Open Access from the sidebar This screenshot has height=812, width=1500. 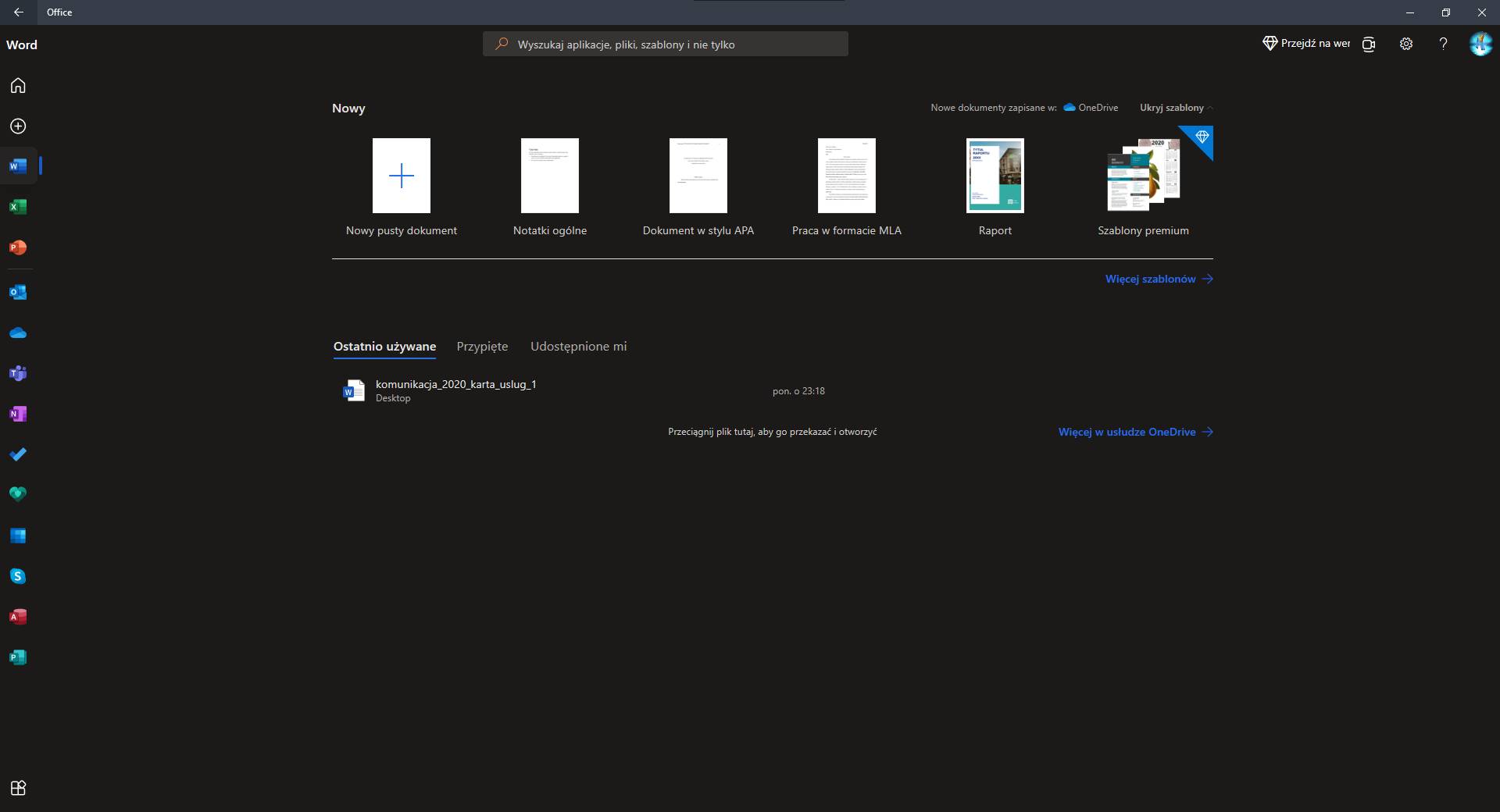(x=18, y=617)
